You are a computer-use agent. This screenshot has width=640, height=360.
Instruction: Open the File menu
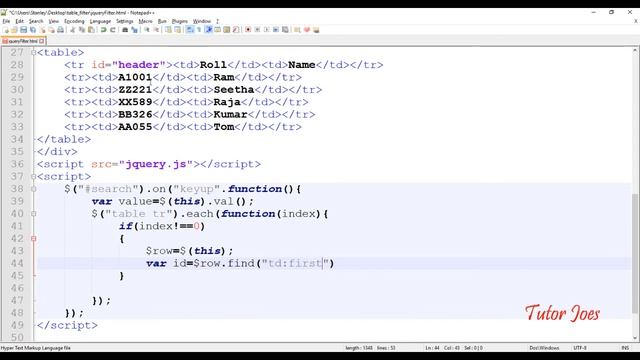[6, 21]
